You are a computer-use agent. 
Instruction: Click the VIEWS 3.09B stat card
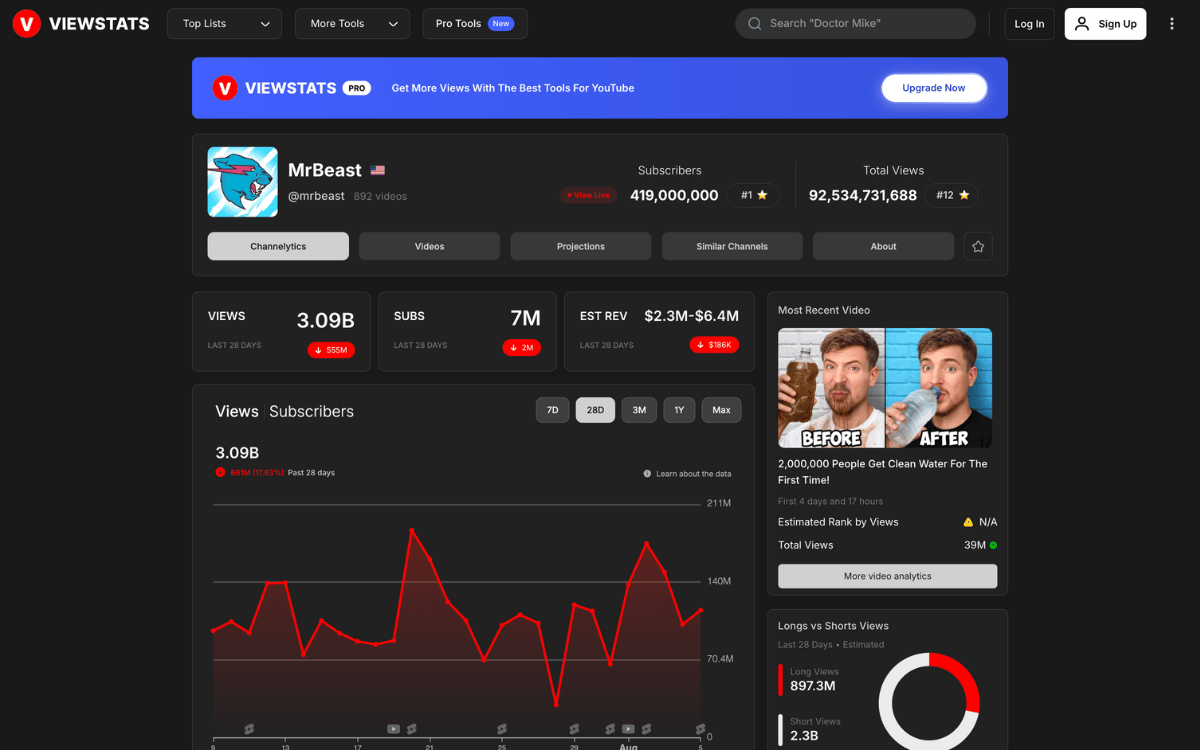tap(281, 331)
